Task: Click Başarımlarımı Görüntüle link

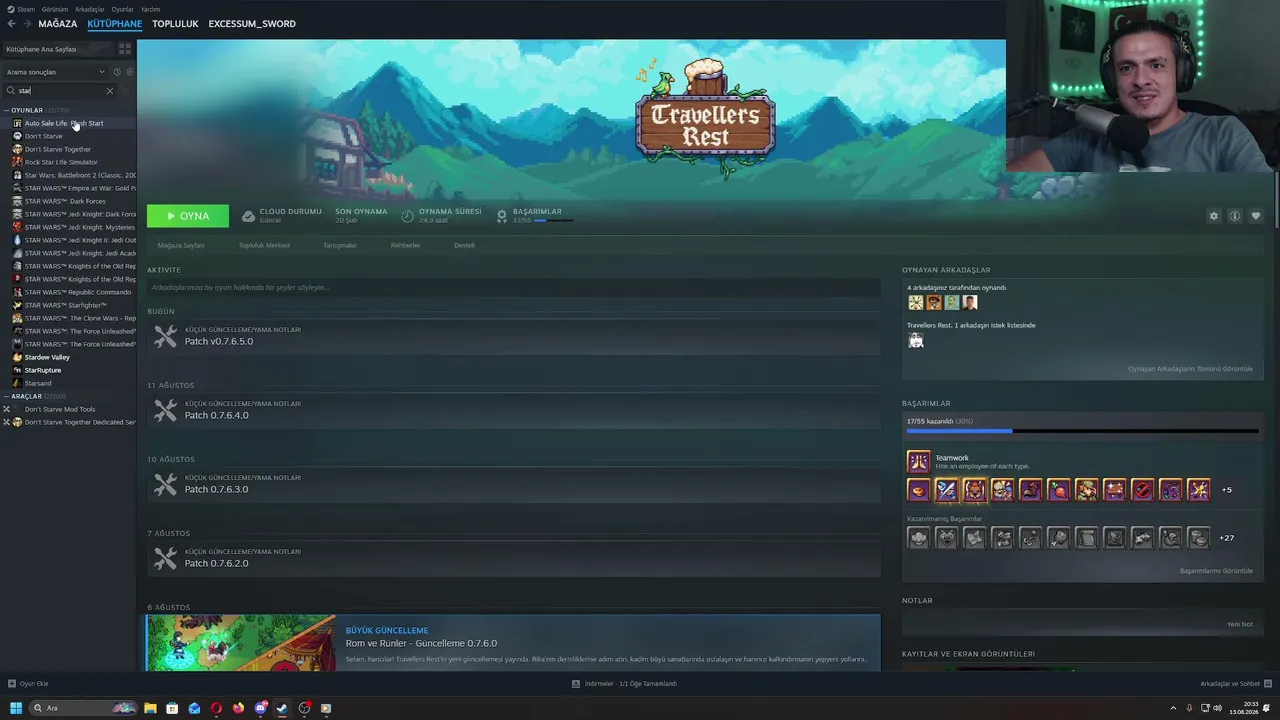Action: (x=1216, y=571)
